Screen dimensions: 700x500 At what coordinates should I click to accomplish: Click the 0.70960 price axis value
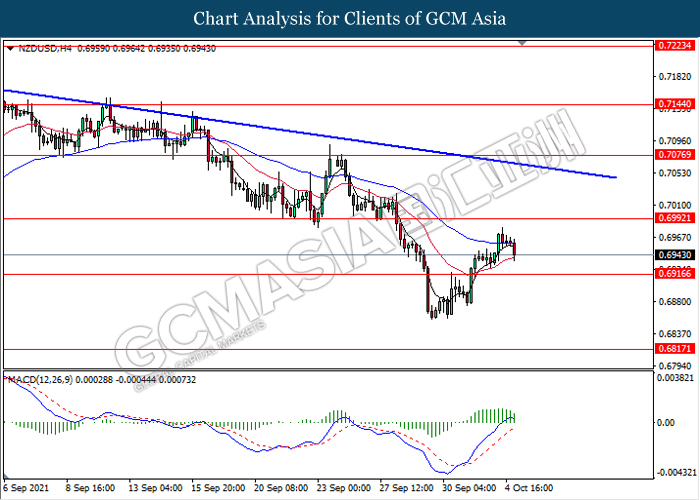pos(675,141)
